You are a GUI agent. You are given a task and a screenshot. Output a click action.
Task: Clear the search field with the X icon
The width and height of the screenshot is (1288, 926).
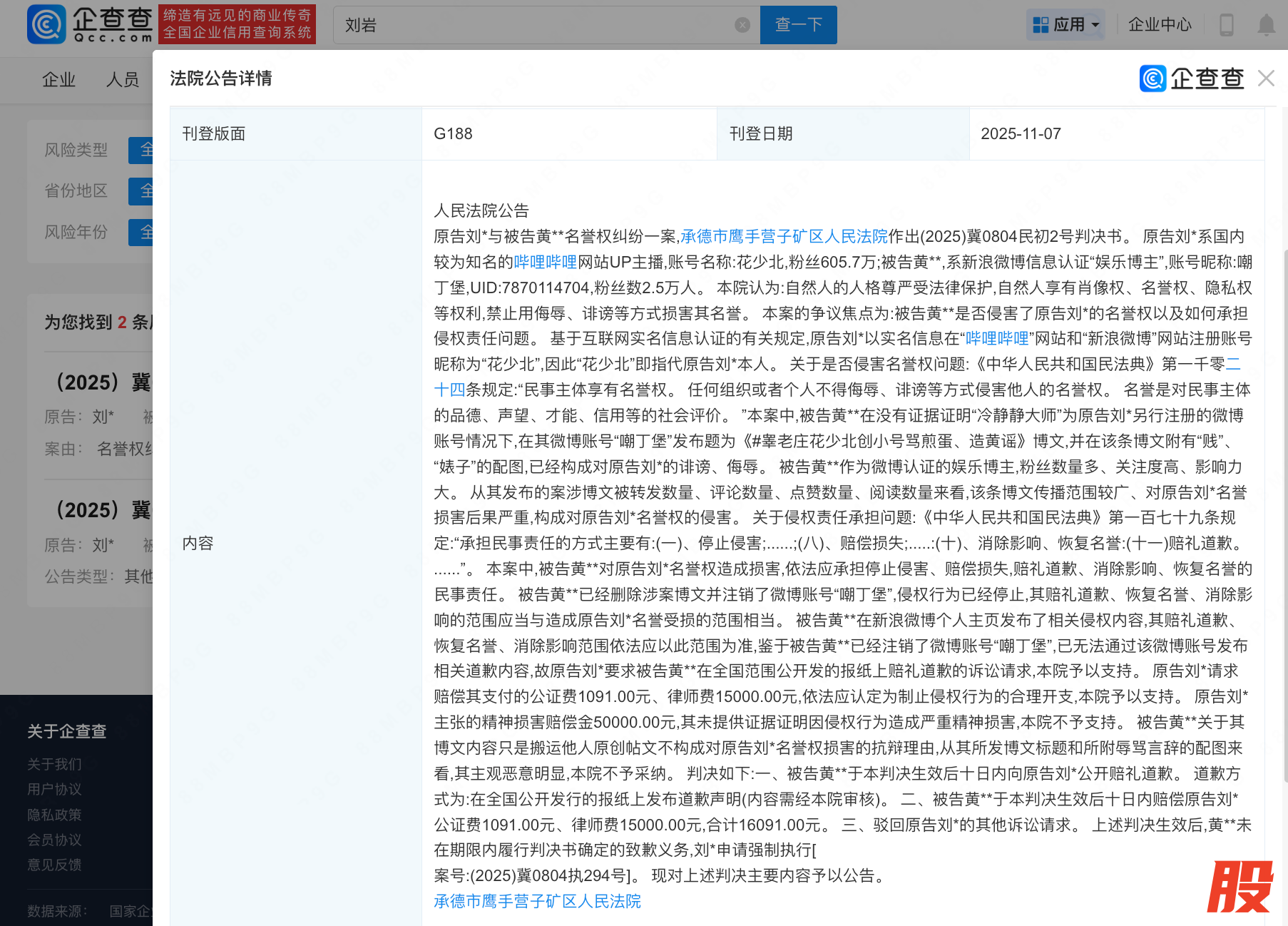742,25
